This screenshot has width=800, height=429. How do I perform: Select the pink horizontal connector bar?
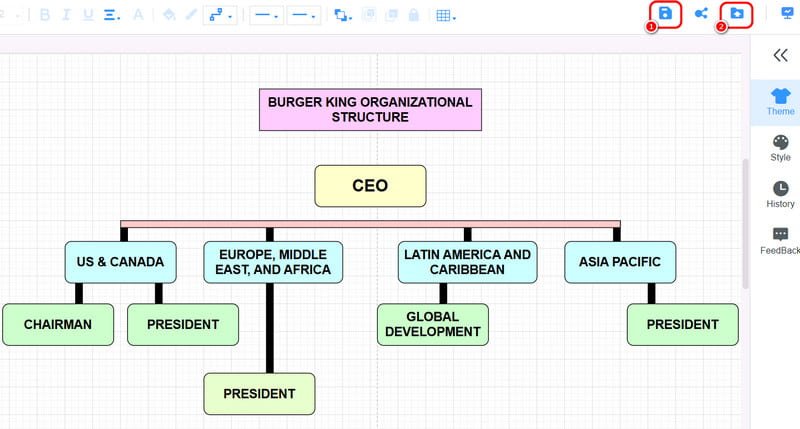point(370,224)
